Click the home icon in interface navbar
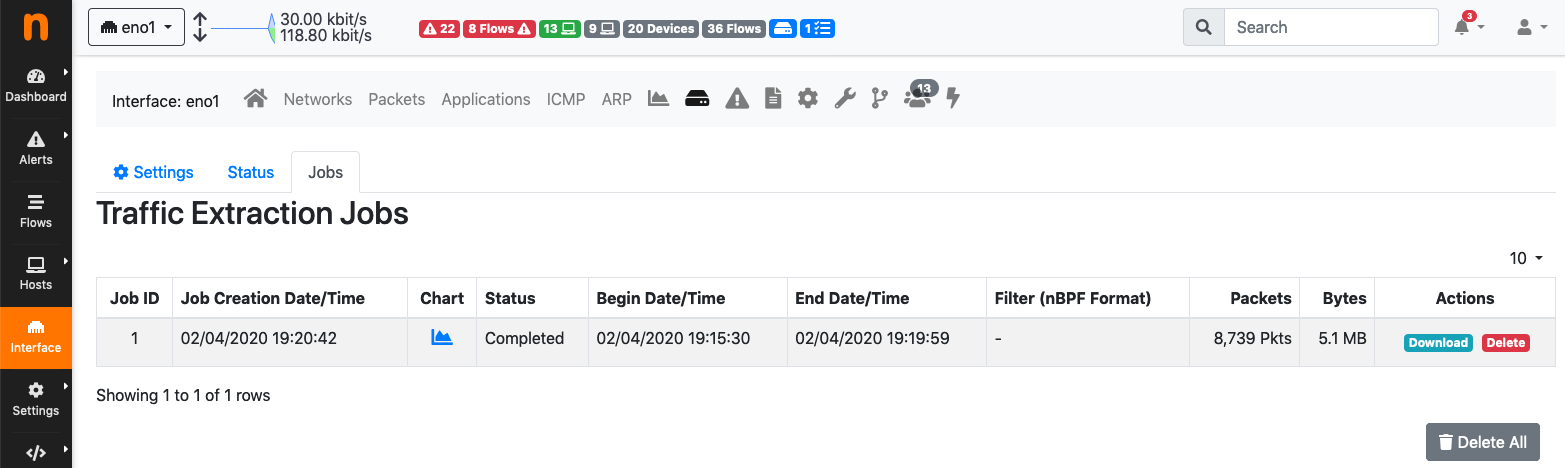 pyautogui.click(x=256, y=99)
